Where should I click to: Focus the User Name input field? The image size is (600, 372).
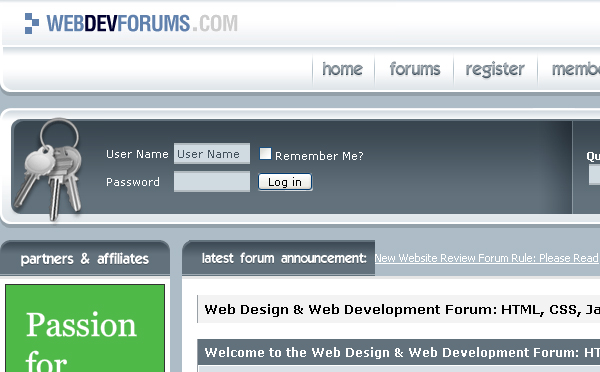click(212, 153)
